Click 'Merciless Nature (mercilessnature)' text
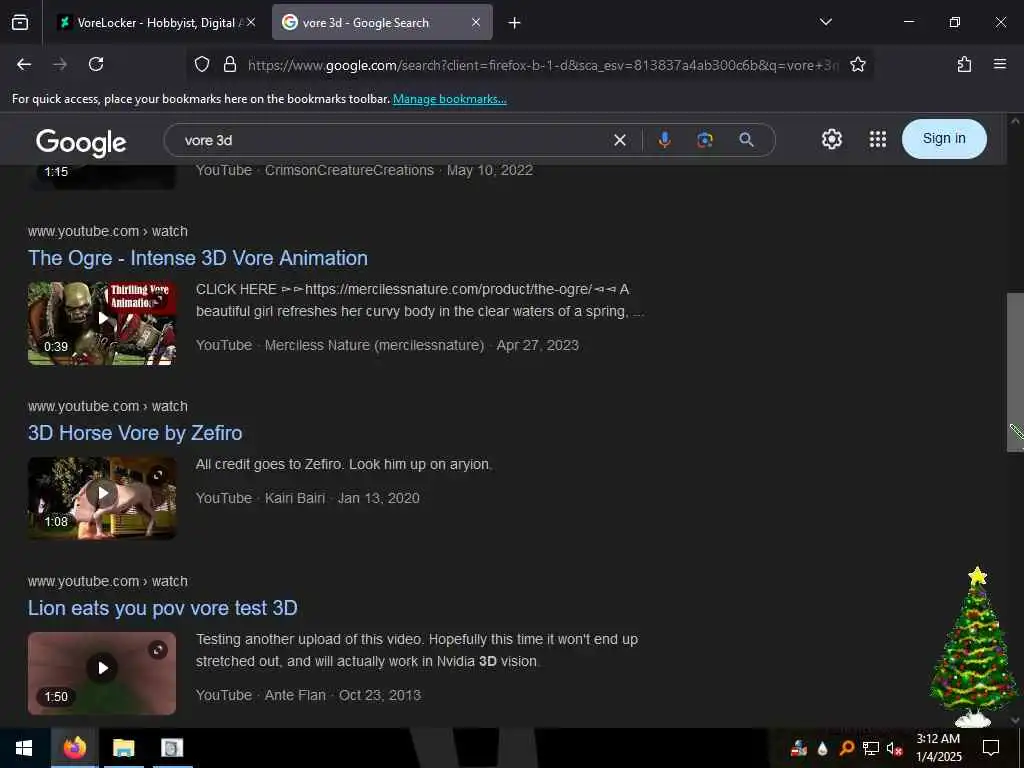The image size is (1024, 768). point(374,345)
